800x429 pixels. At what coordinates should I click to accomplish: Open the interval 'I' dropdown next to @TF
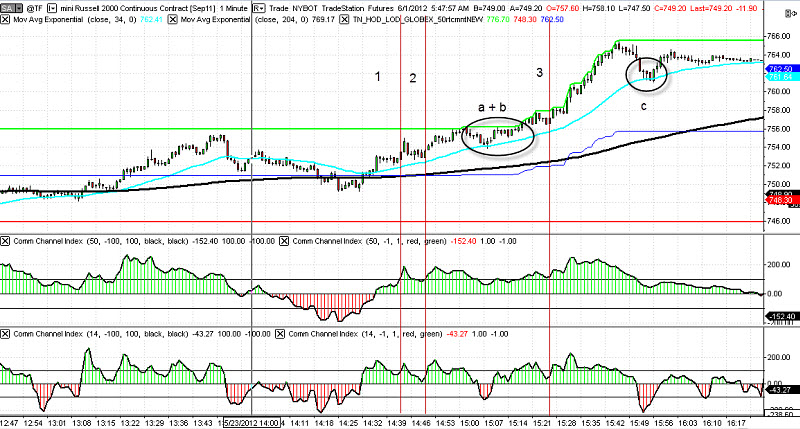[x=51, y=8]
